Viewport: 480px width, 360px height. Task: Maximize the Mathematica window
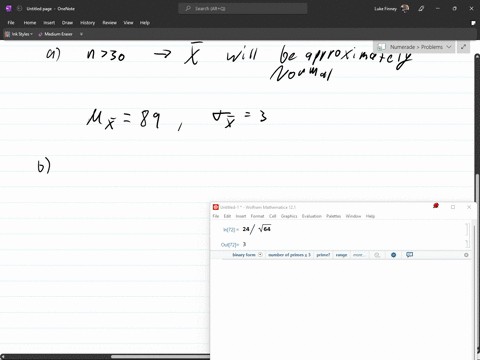[x=453, y=207]
